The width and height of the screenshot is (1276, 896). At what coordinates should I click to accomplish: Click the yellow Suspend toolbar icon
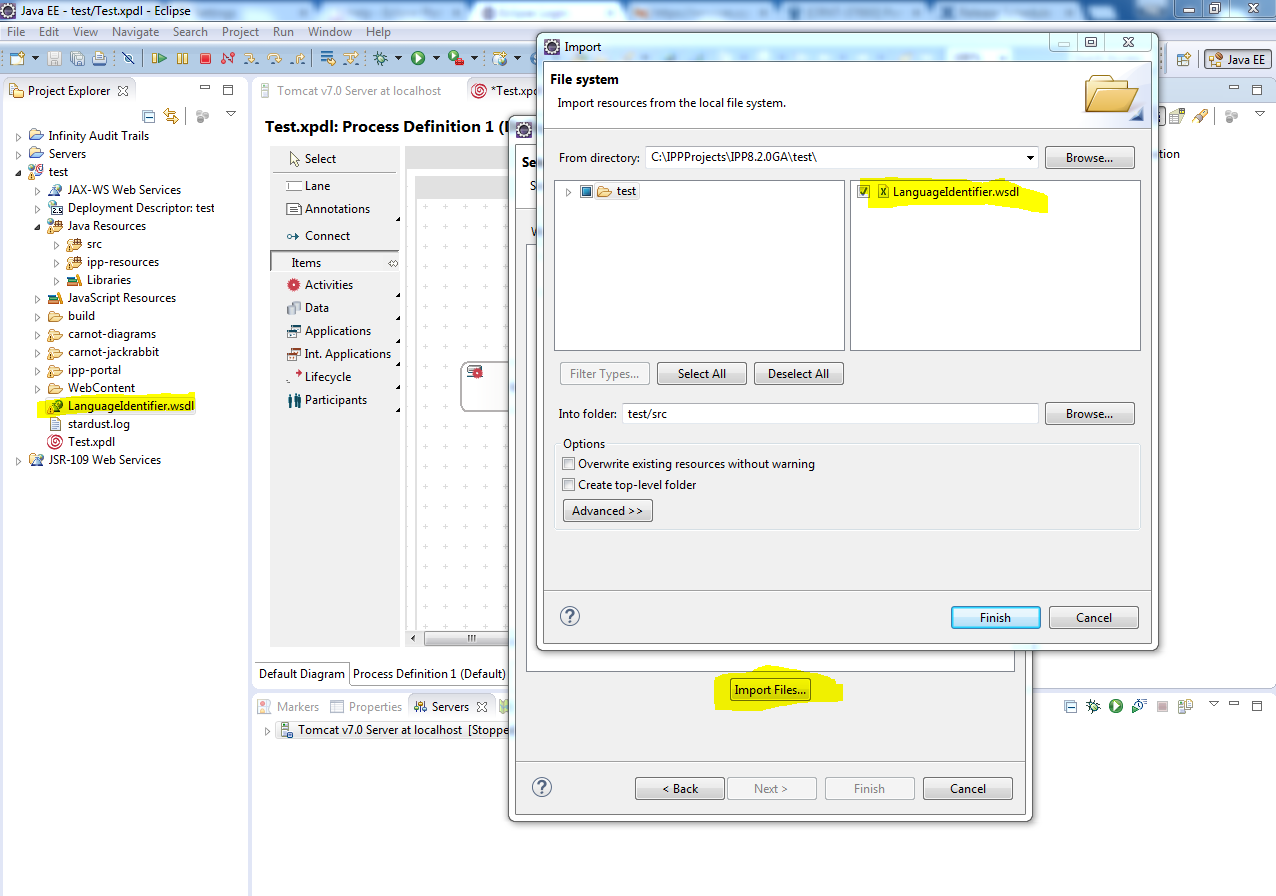(x=182, y=59)
